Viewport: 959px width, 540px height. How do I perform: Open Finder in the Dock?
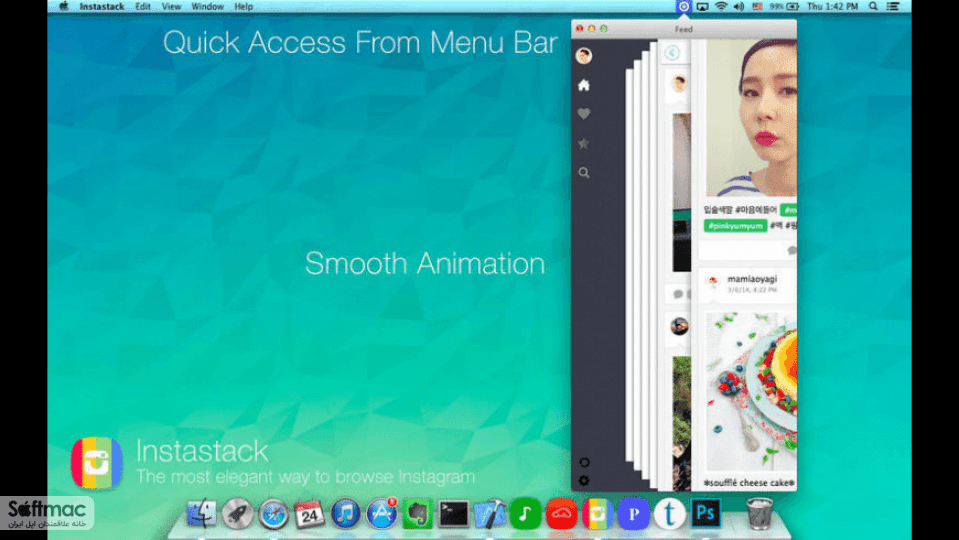coord(201,513)
